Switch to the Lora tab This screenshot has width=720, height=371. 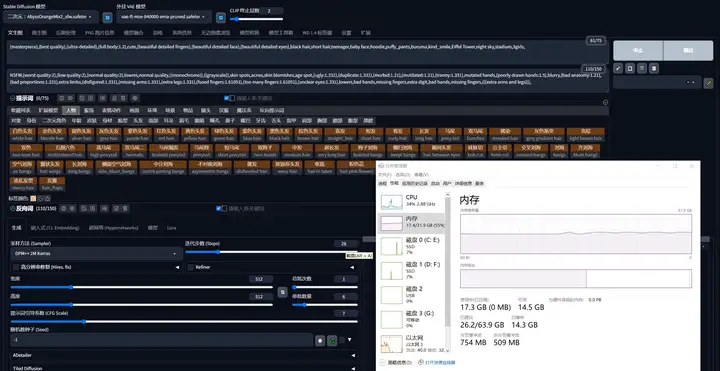click(172, 228)
